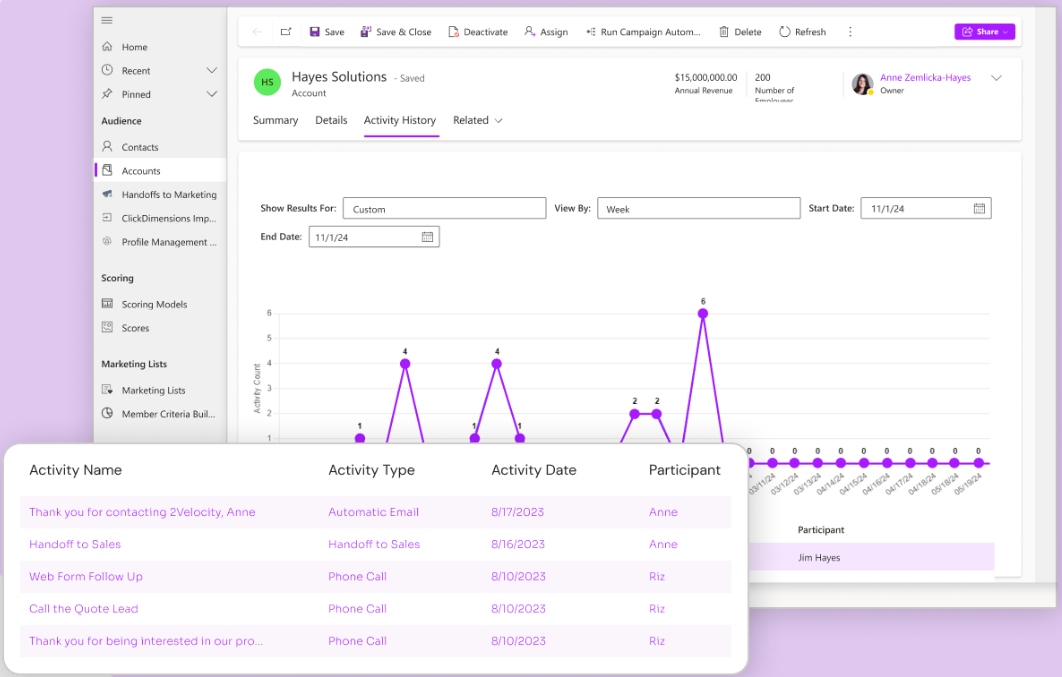Select the Activity History tab
The image size is (1062, 677).
tap(400, 120)
